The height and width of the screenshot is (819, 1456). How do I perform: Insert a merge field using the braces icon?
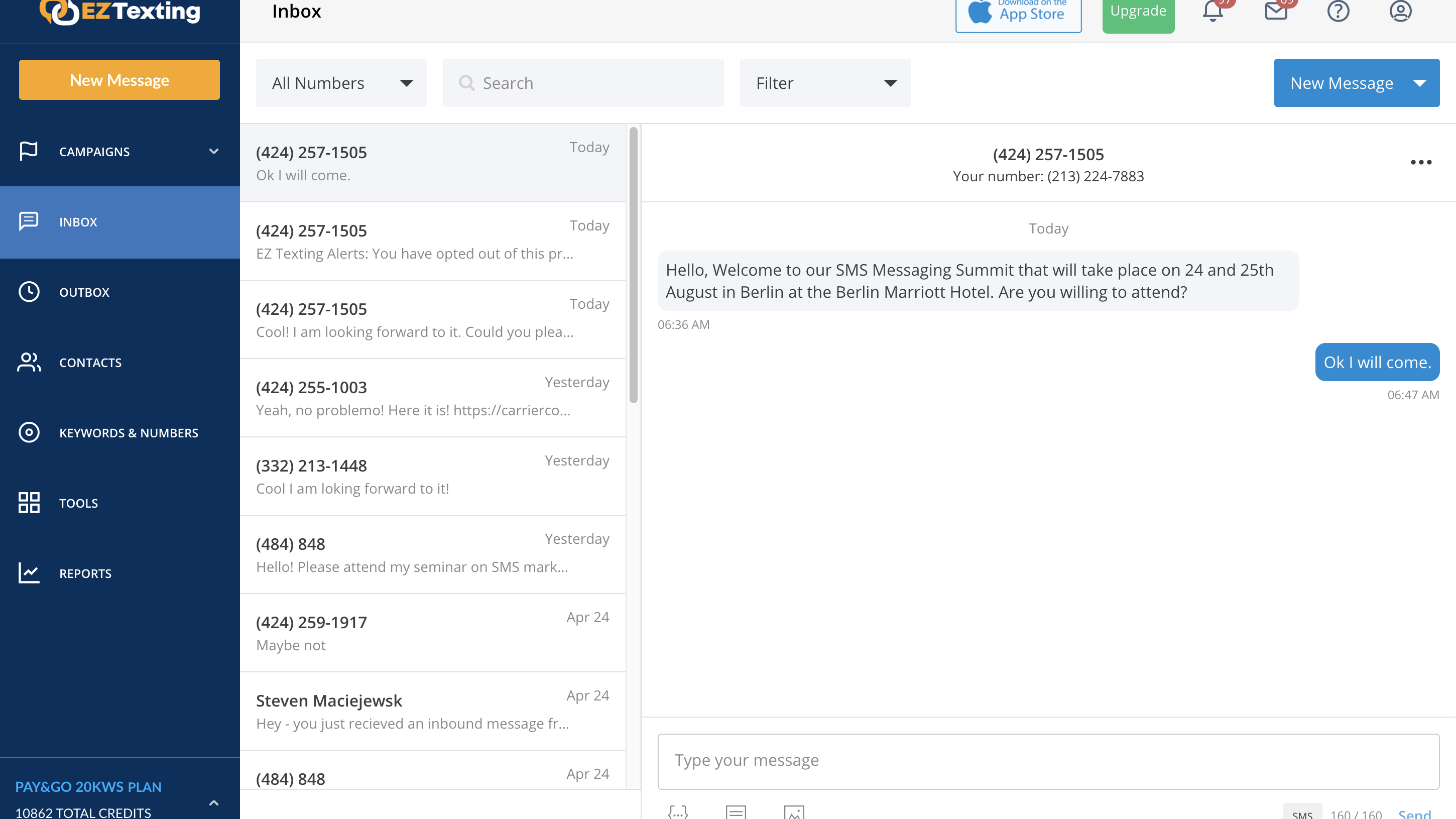click(678, 813)
